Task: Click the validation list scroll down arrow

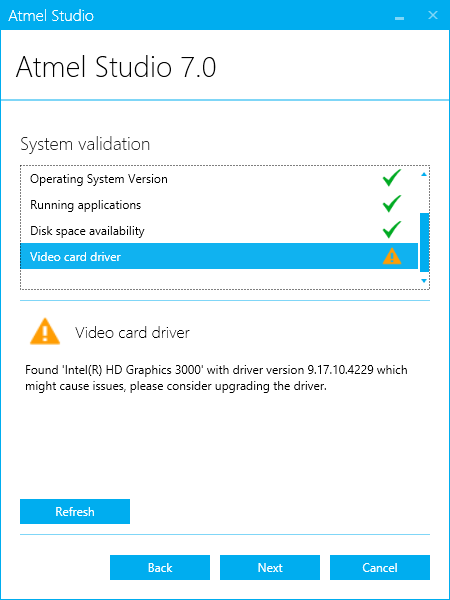Action: [424, 281]
